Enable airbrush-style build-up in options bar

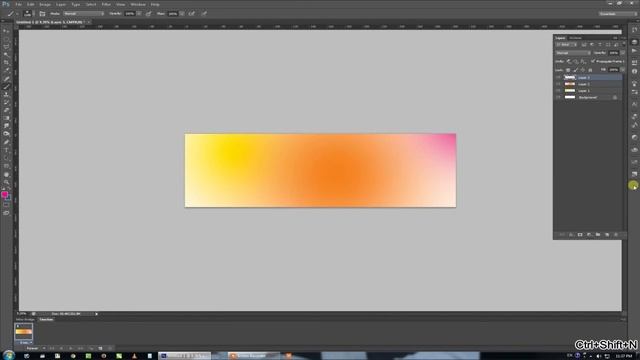[x=191, y=13]
